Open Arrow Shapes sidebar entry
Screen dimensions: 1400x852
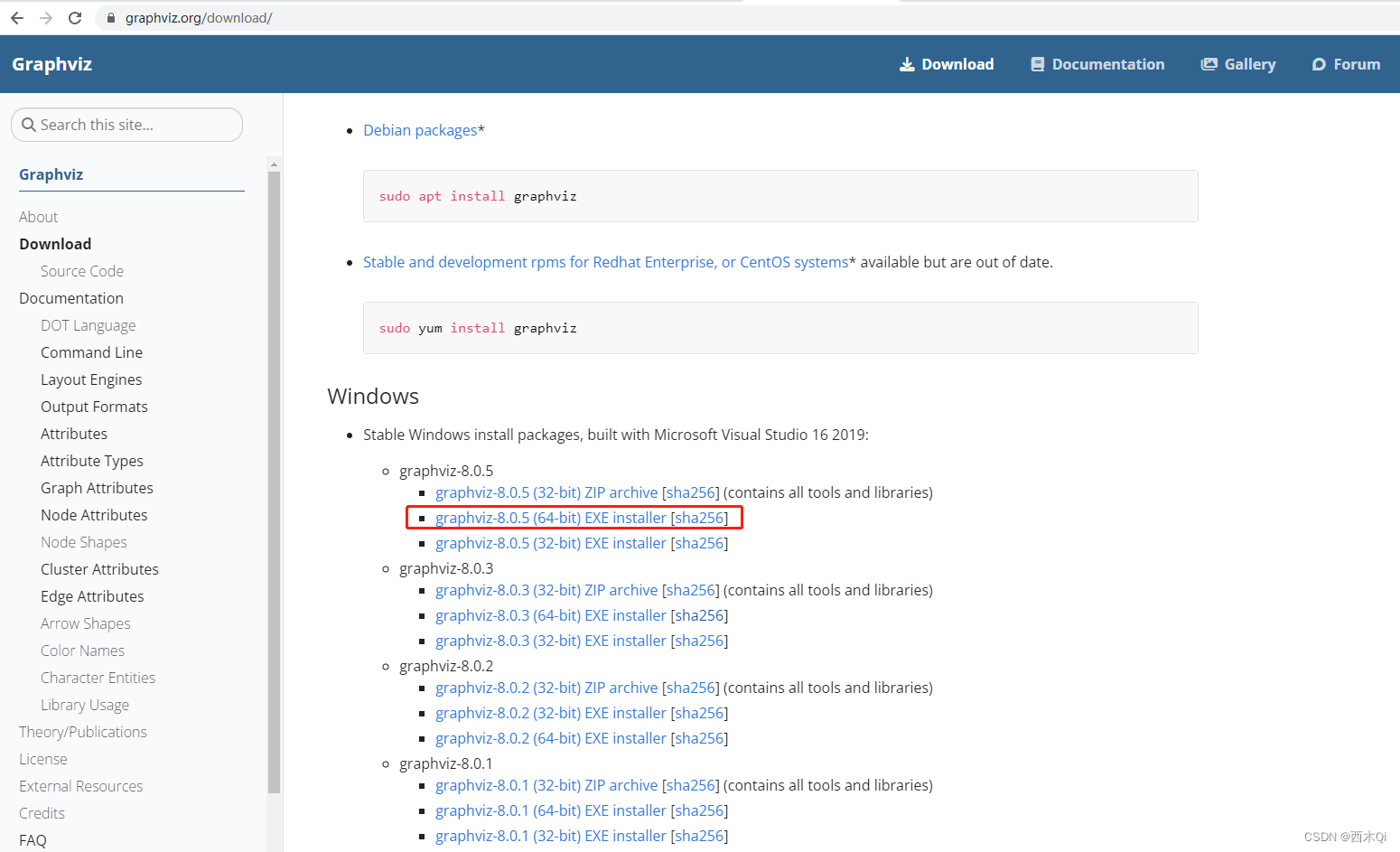pos(86,623)
